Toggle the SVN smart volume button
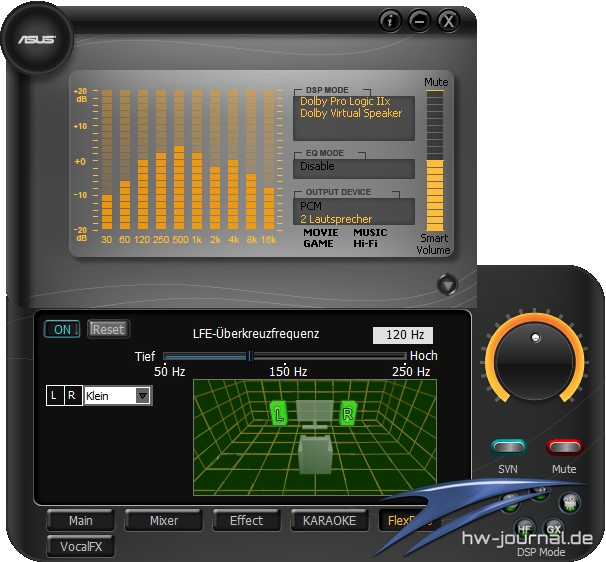Viewport: 606px width, 562px height. pyautogui.click(x=509, y=448)
